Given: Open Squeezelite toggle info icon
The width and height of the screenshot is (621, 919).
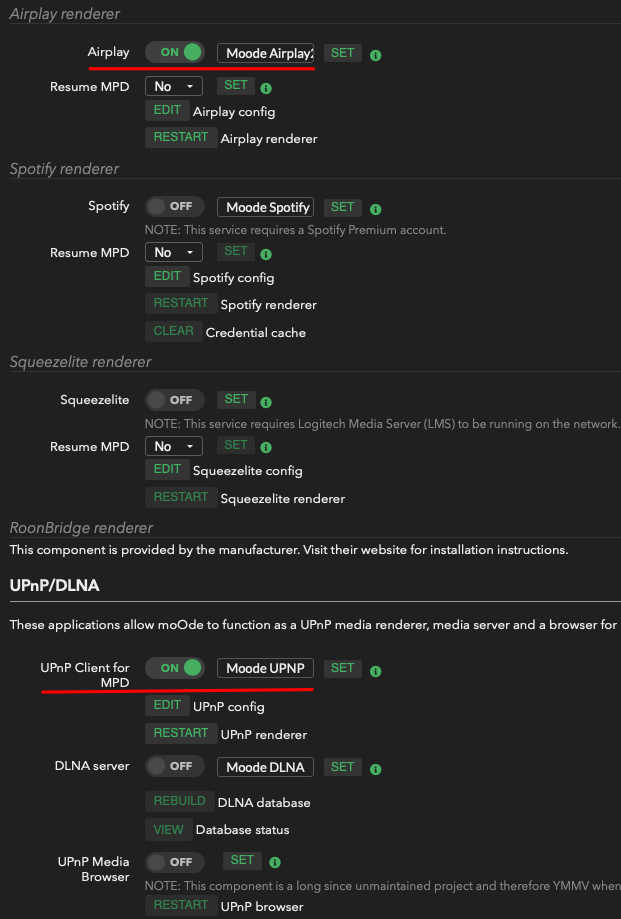Looking at the screenshot, I should tap(266, 402).
